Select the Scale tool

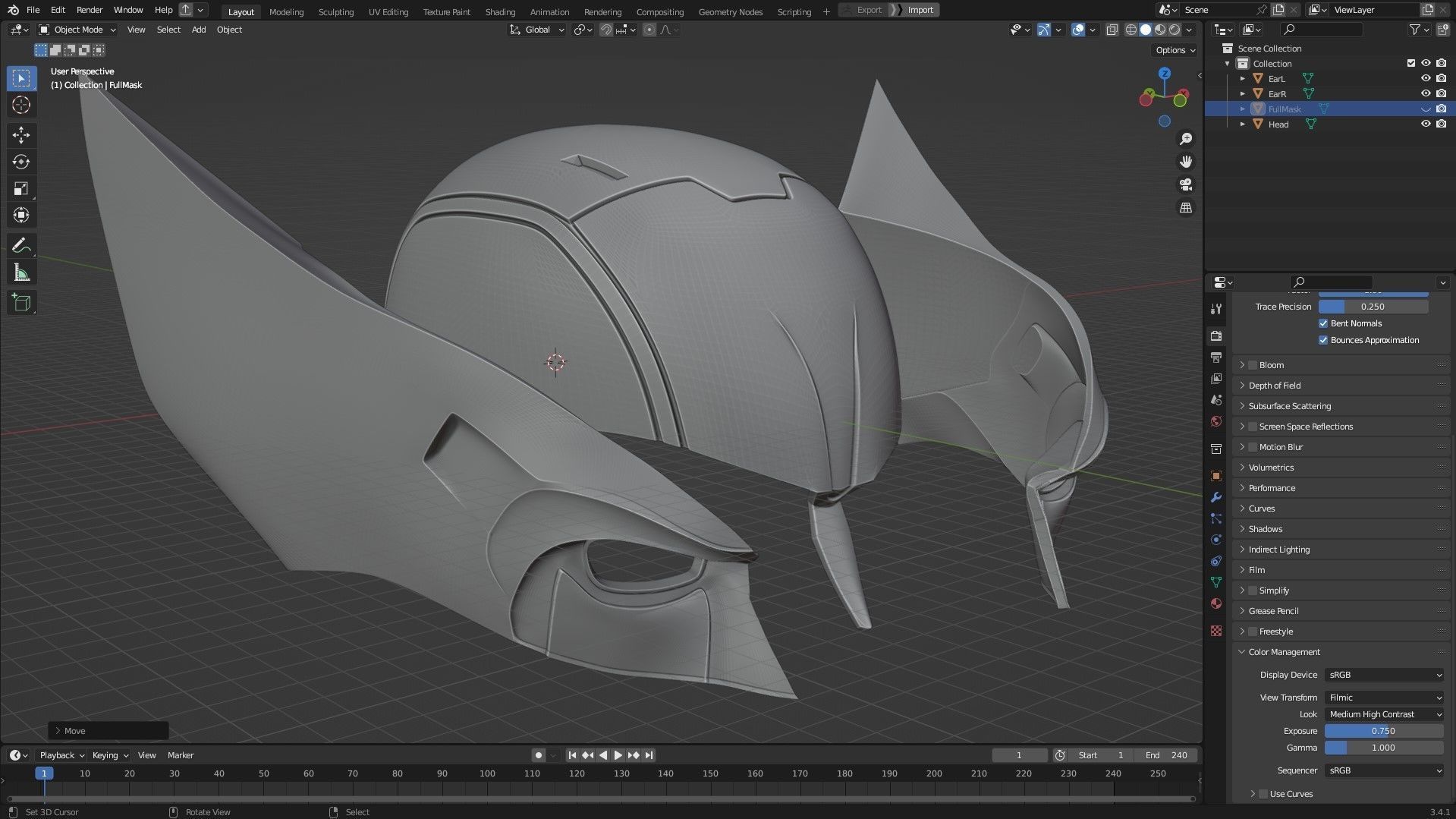coord(21,188)
